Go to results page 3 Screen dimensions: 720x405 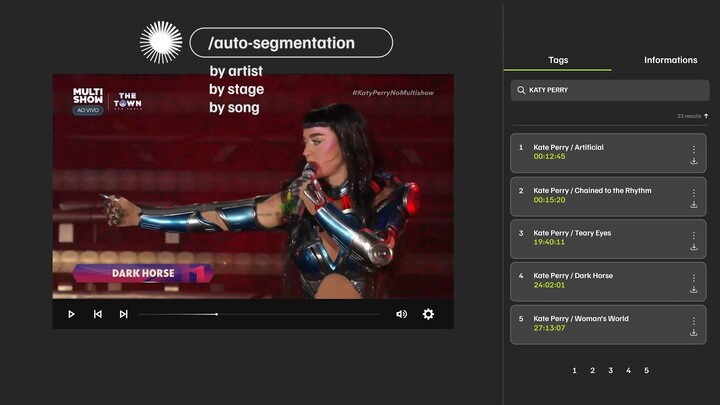point(610,371)
